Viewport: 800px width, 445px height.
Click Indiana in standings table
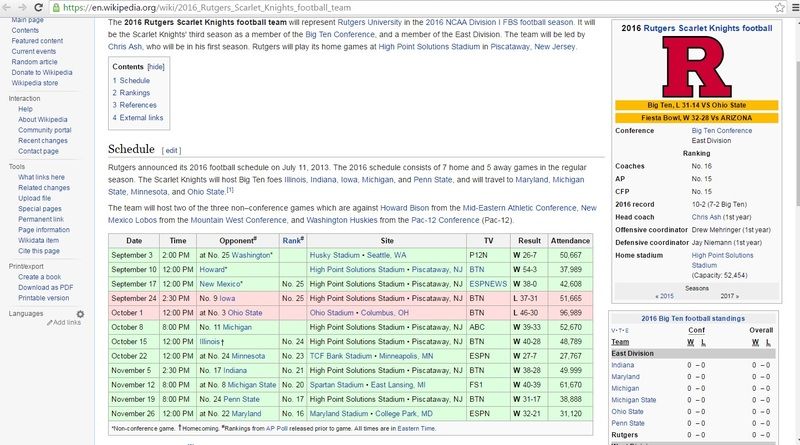tap(622, 365)
